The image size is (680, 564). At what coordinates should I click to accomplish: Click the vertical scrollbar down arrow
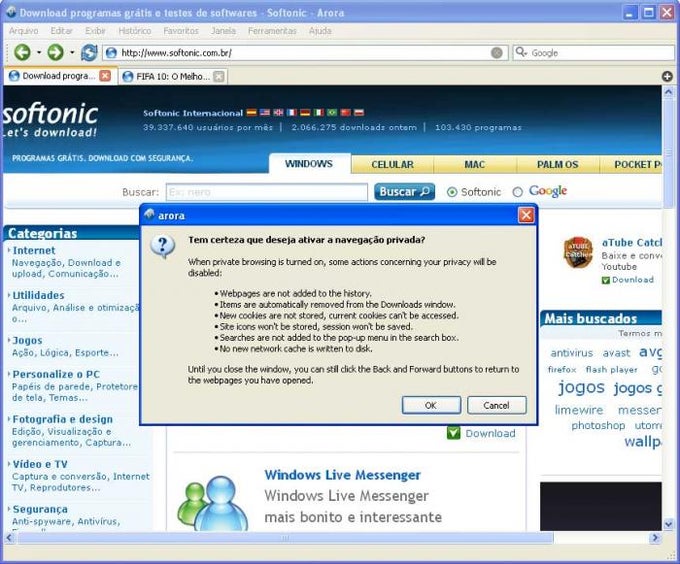click(x=668, y=524)
